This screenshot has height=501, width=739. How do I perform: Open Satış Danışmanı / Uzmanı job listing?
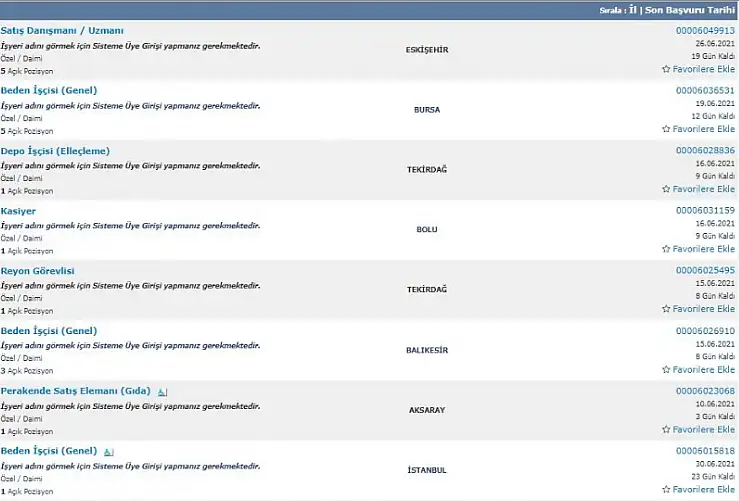[62, 31]
